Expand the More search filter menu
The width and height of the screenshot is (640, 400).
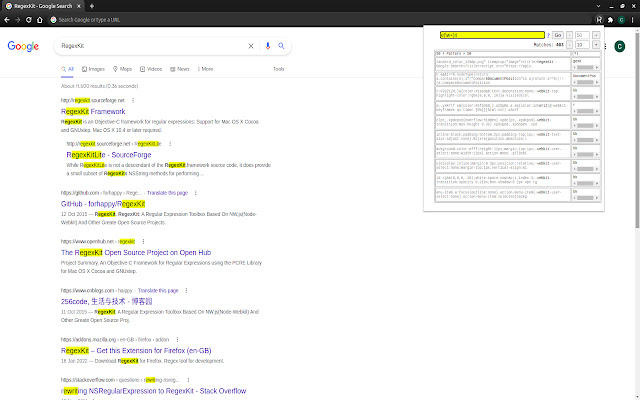(x=205, y=69)
